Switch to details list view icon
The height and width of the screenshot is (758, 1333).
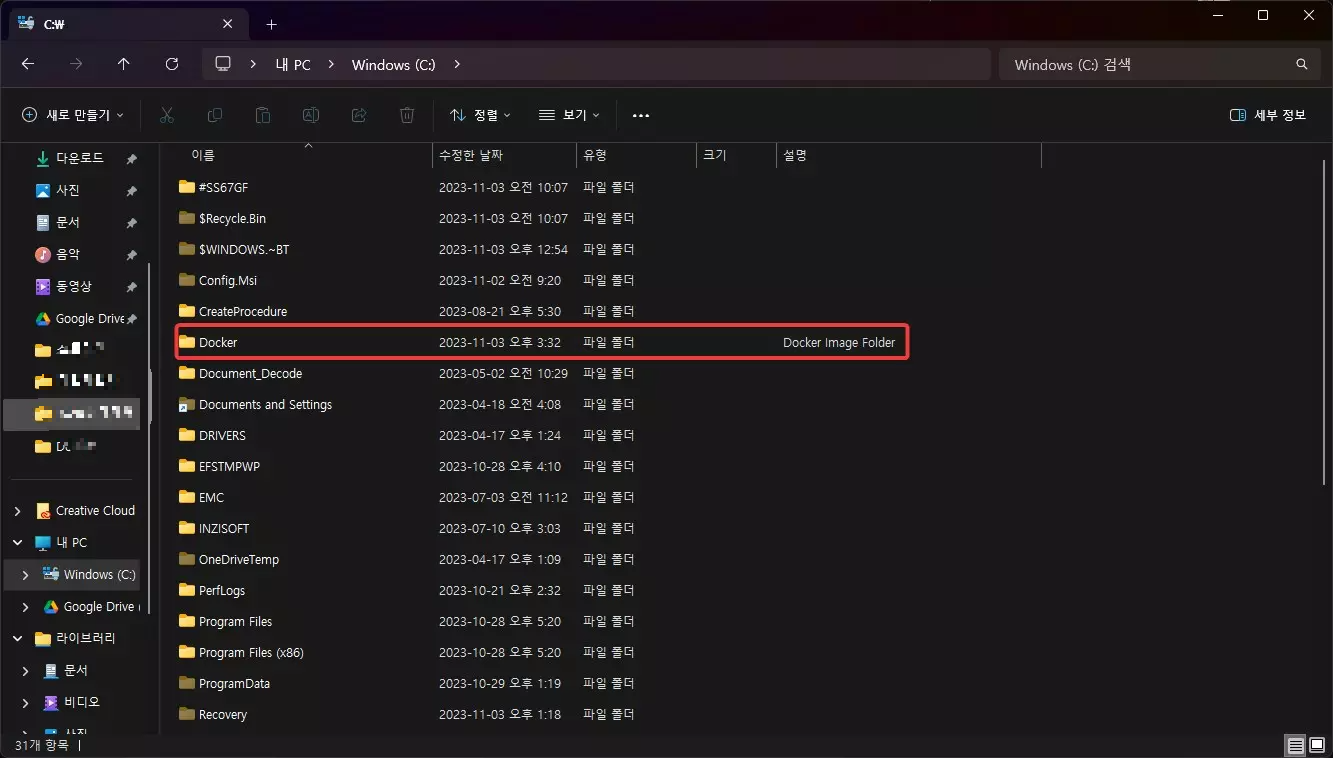pos(1296,746)
